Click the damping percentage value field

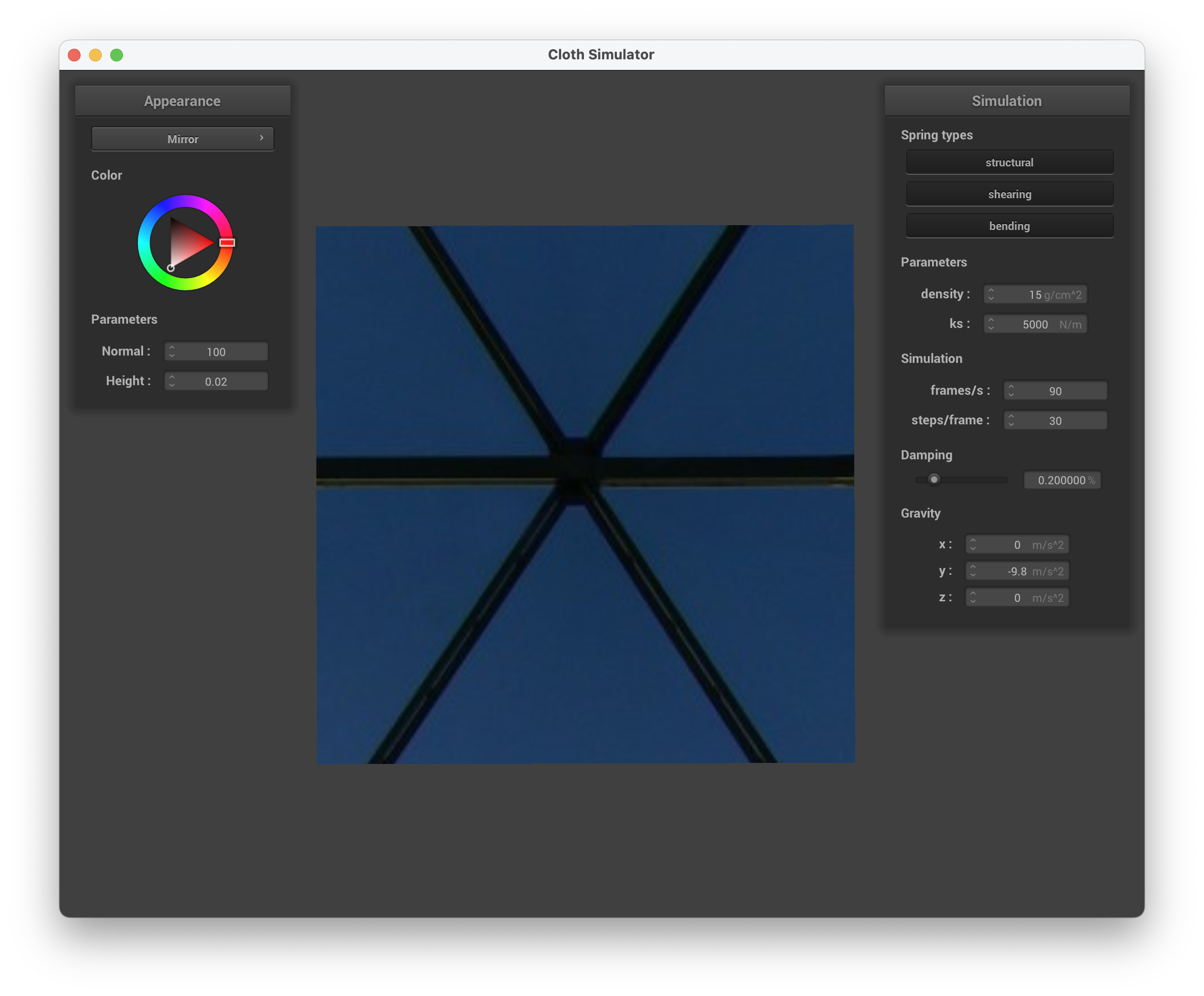tap(1061, 480)
